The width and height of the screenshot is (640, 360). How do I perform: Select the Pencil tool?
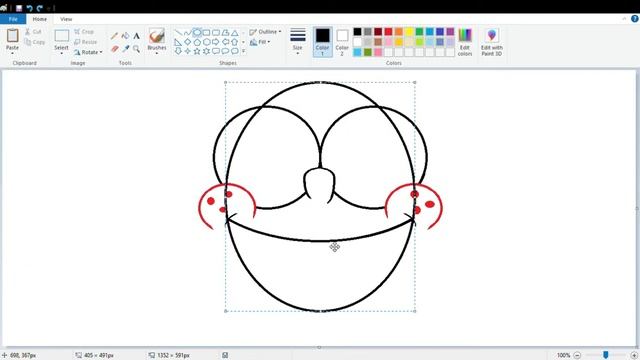point(114,36)
